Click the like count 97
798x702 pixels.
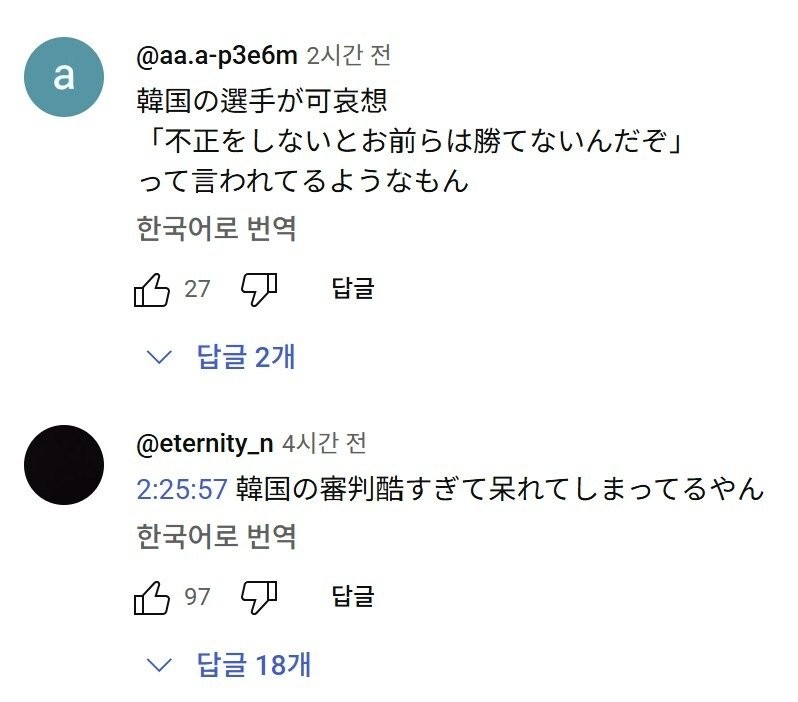(197, 597)
